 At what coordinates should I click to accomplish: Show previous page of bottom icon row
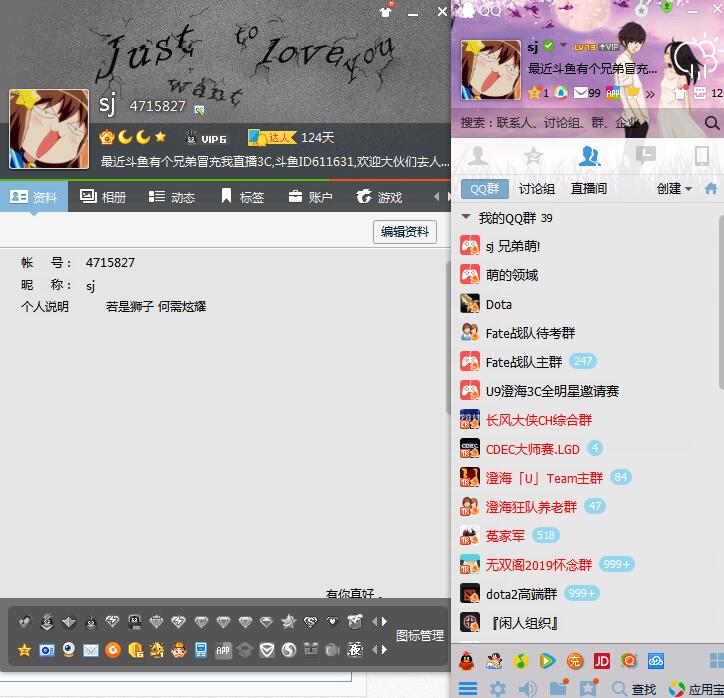point(374,650)
